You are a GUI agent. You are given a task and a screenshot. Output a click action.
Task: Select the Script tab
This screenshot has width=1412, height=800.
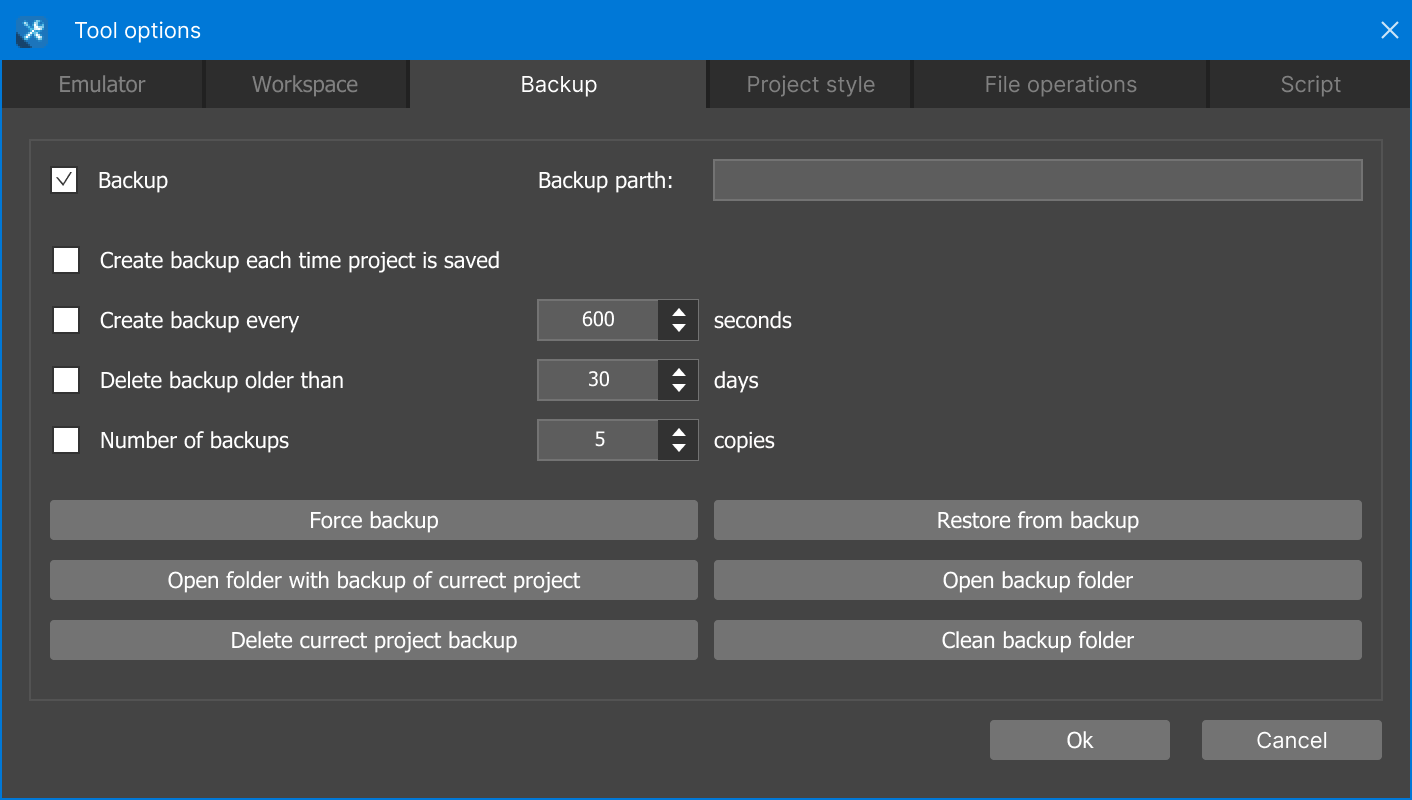tap(1310, 85)
